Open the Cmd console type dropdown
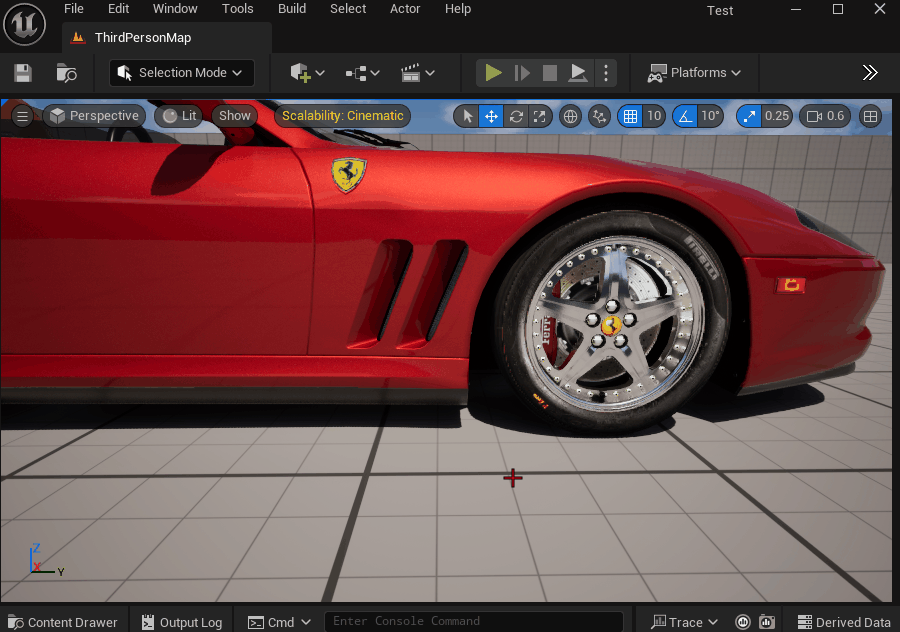Image resolution: width=900 pixels, height=632 pixels. tap(279, 622)
